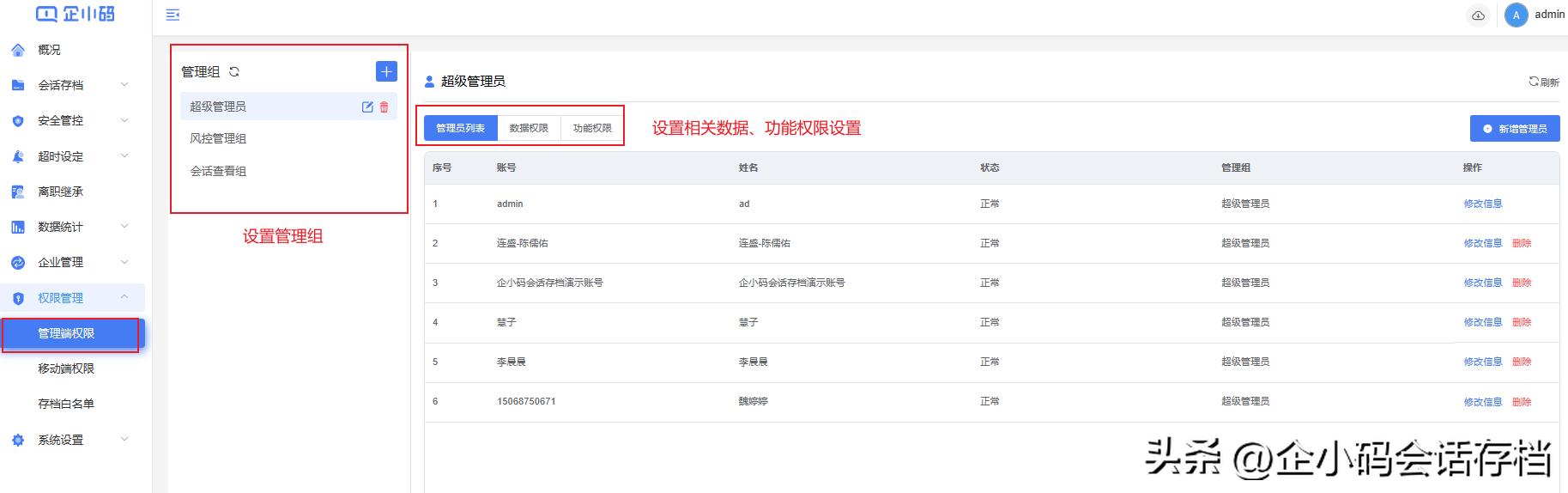This screenshot has height=493, width=1568.
Task: Open the cloud download icon
Action: [x=1478, y=15]
